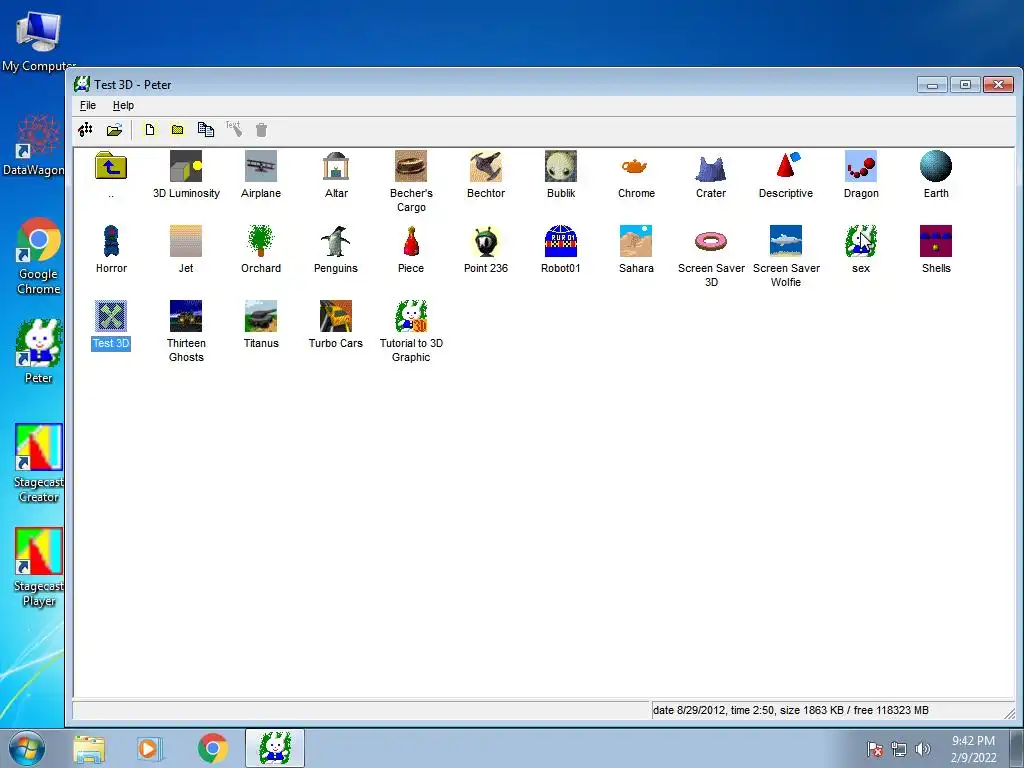Image resolution: width=1024 pixels, height=768 pixels.
Task: Select the Bechtor spaceship icon
Action: [x=486, y=166]
